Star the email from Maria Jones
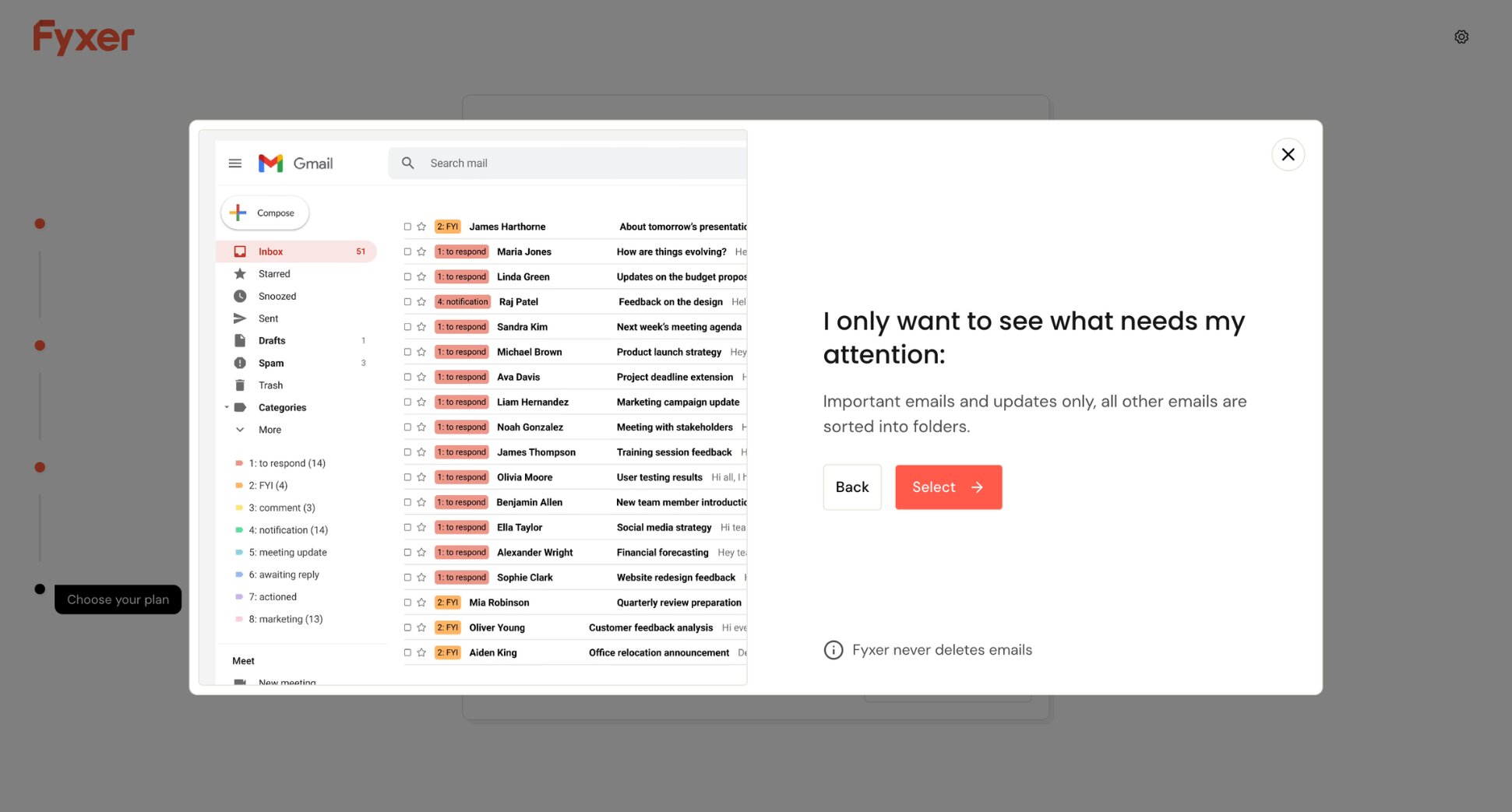The height and width of the screenshot is (812, 1512). 421,251
